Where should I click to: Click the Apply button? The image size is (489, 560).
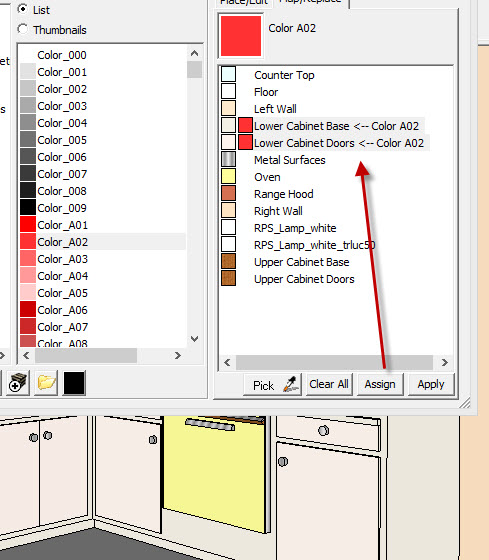(x=431, y=384)
